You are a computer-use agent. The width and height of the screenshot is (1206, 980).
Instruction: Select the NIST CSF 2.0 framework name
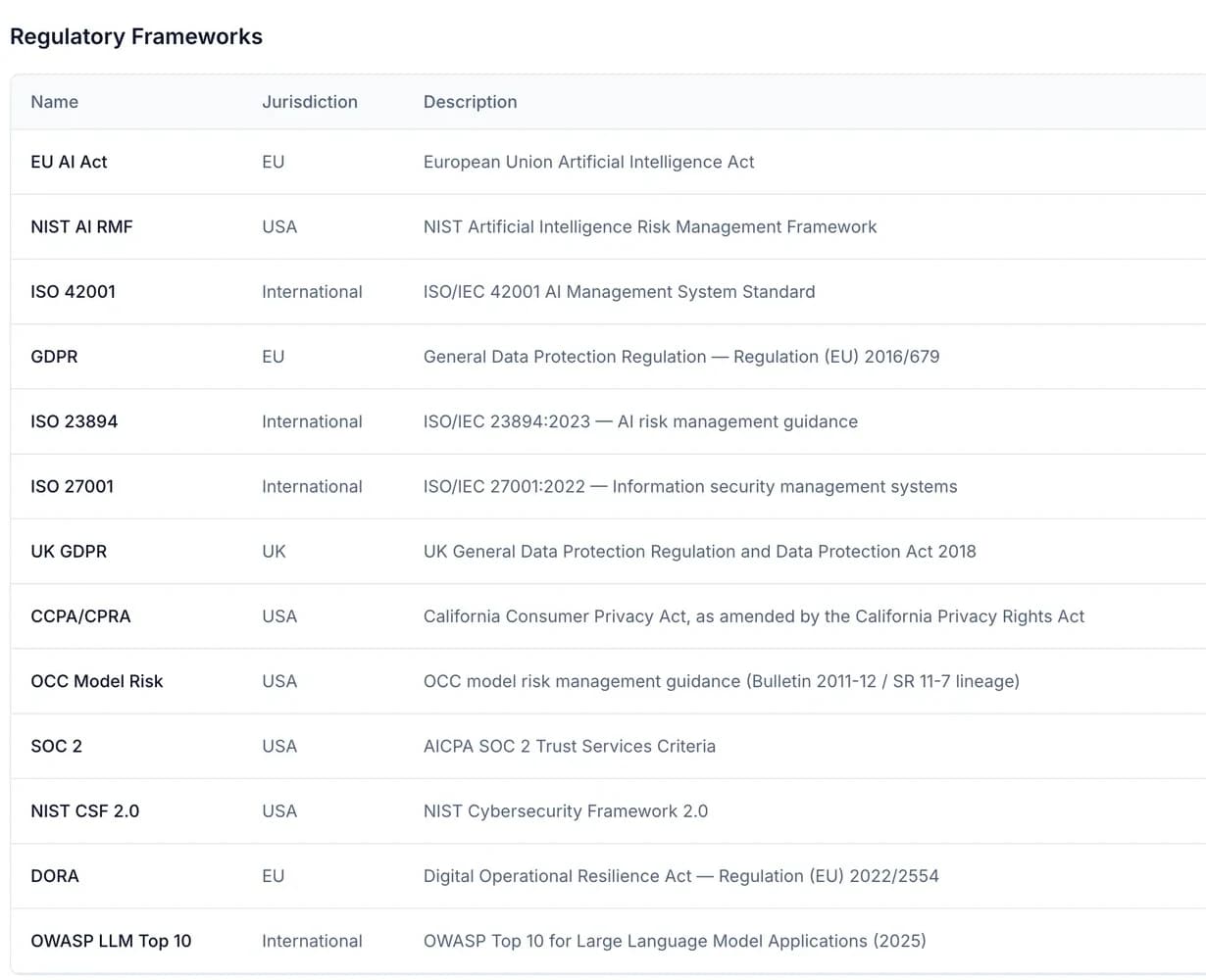[x=85, y=810]
